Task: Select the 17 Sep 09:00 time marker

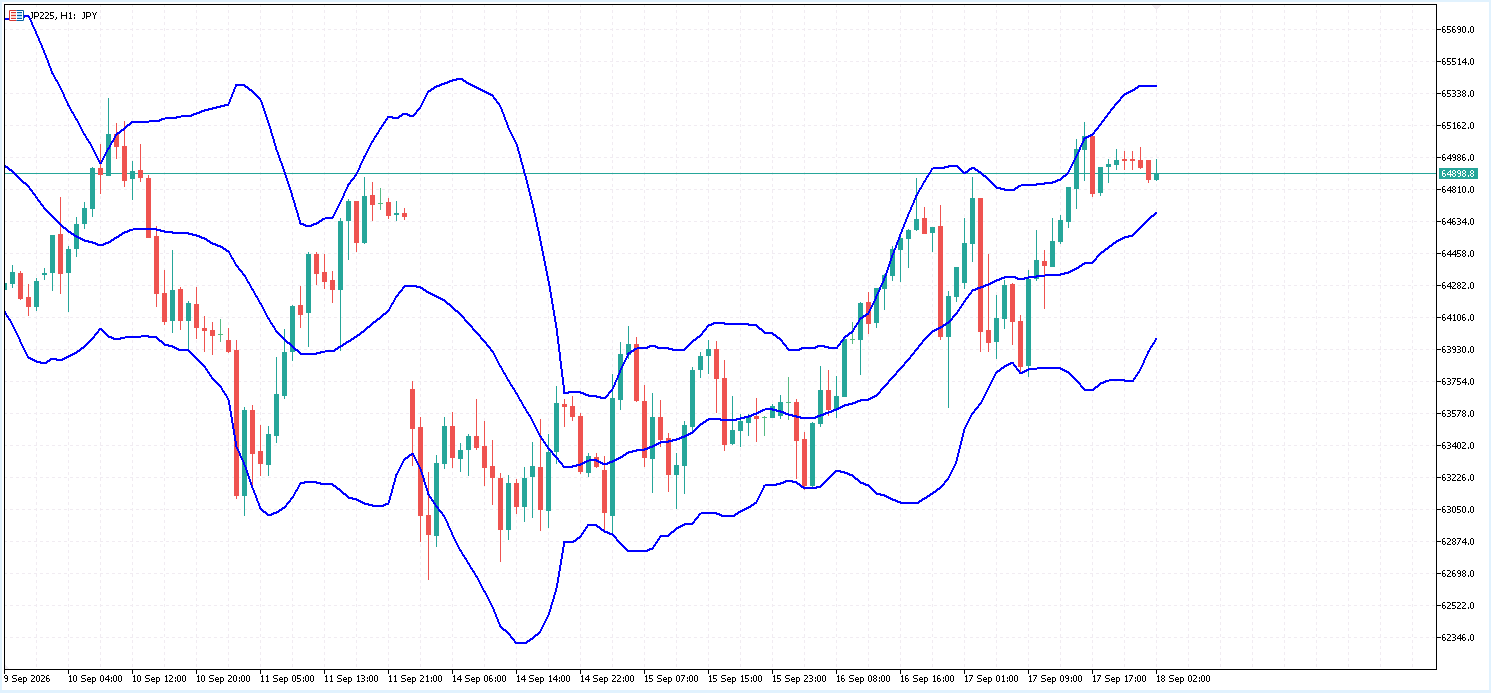Action: click(x=1055, y=679)
